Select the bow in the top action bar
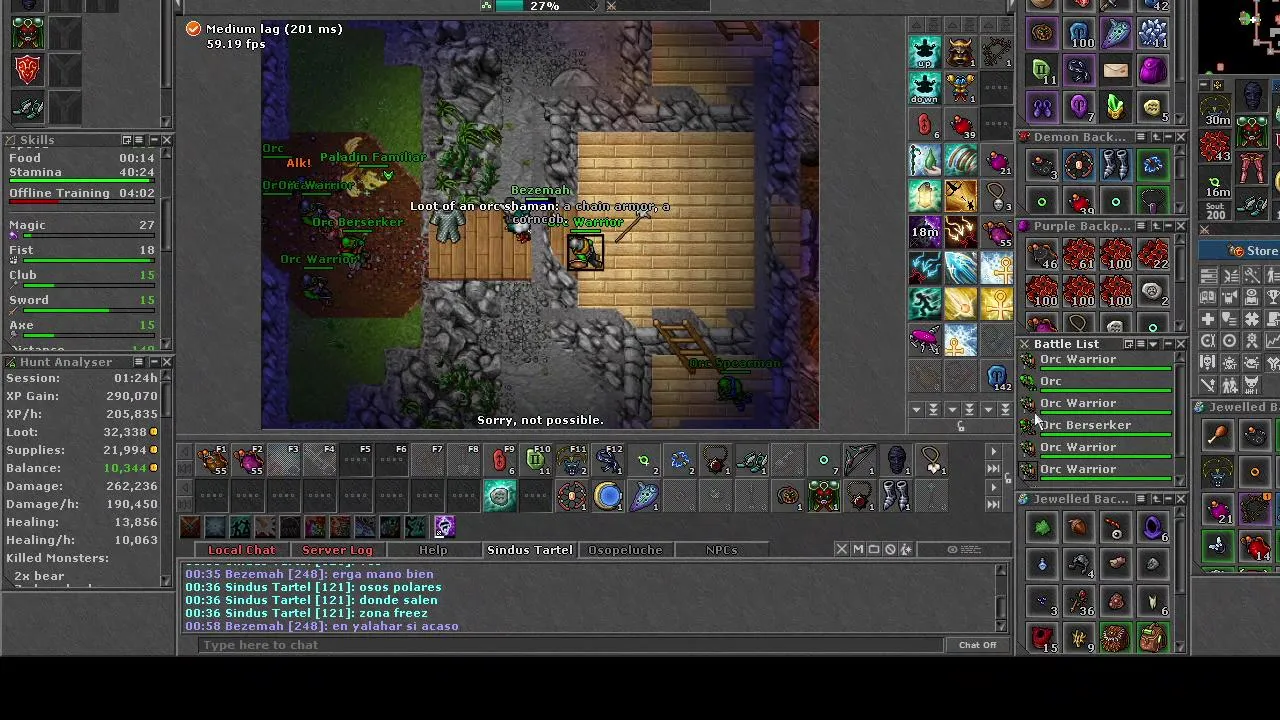 tap(859, 460)
